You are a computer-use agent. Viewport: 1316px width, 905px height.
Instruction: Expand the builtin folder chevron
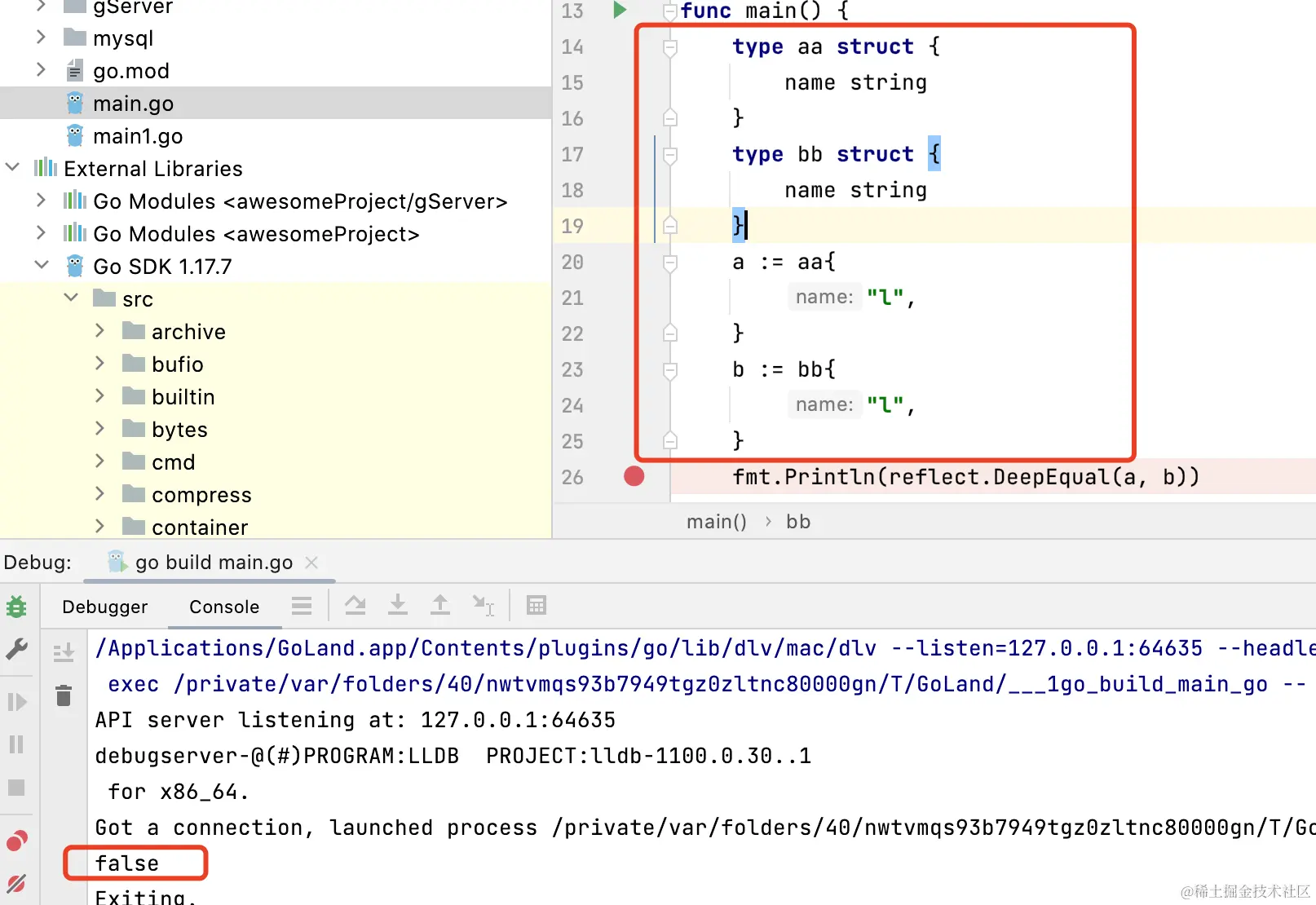[x=99, y=395]
